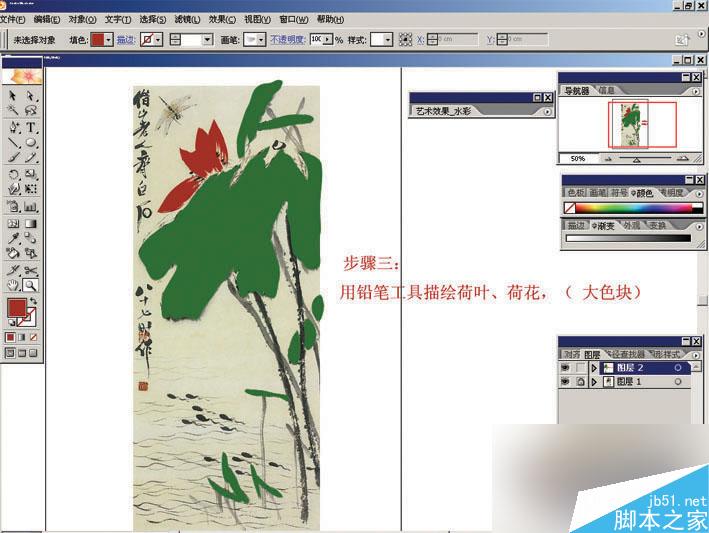Select the Mesh tool

[x=14, y=223]
